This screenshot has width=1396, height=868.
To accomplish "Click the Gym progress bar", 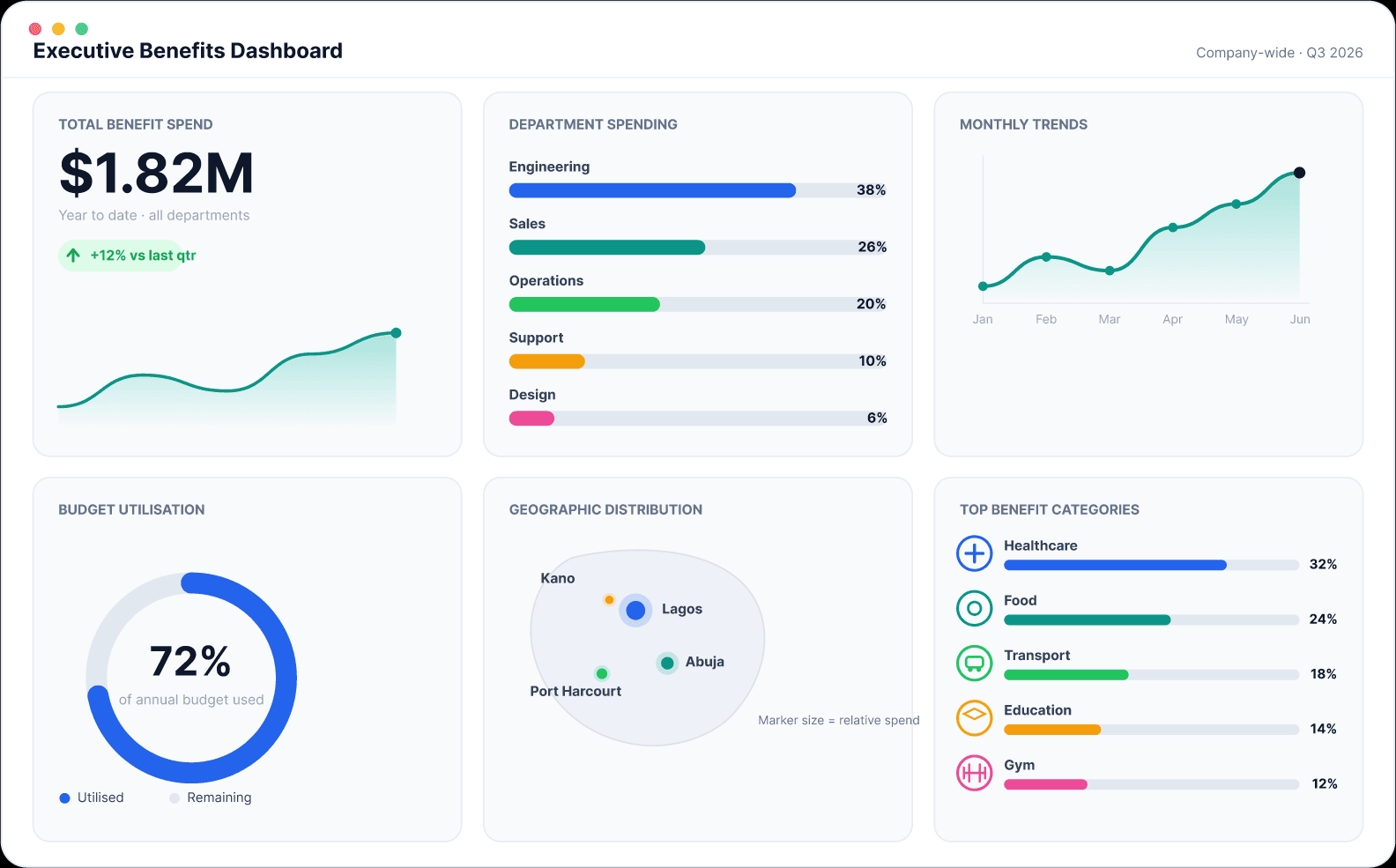I will [x=1152, y=784].
